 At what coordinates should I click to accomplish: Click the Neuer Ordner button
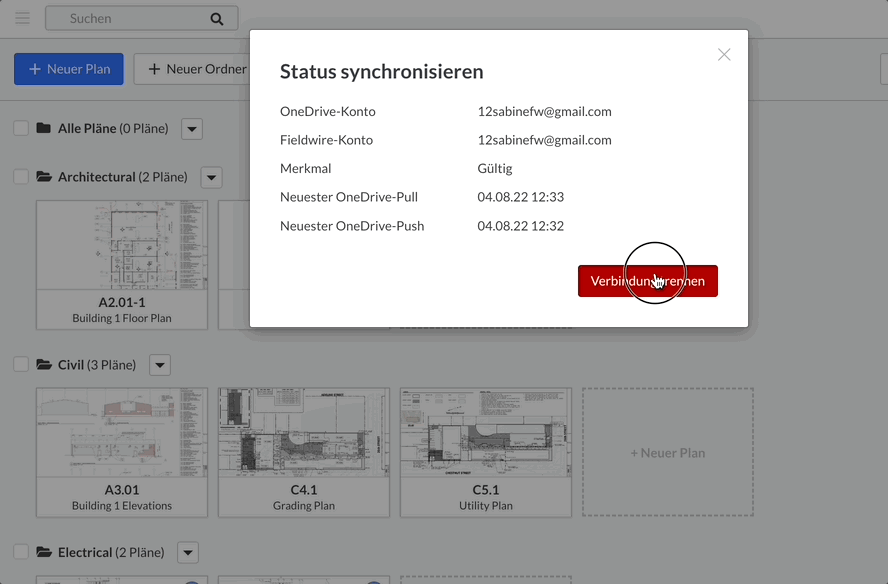click(x=192, y=69)
